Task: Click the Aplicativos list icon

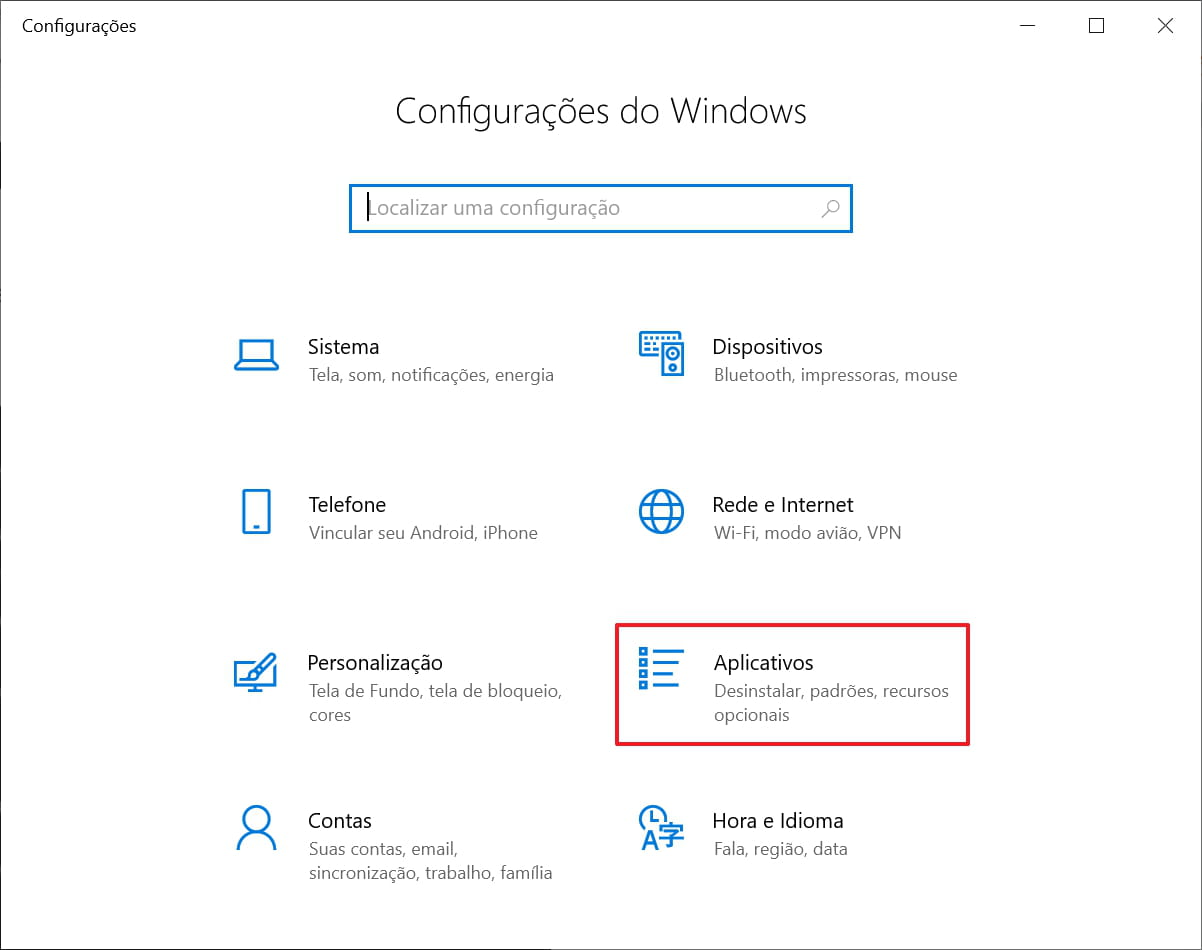Action: (661, 669)
